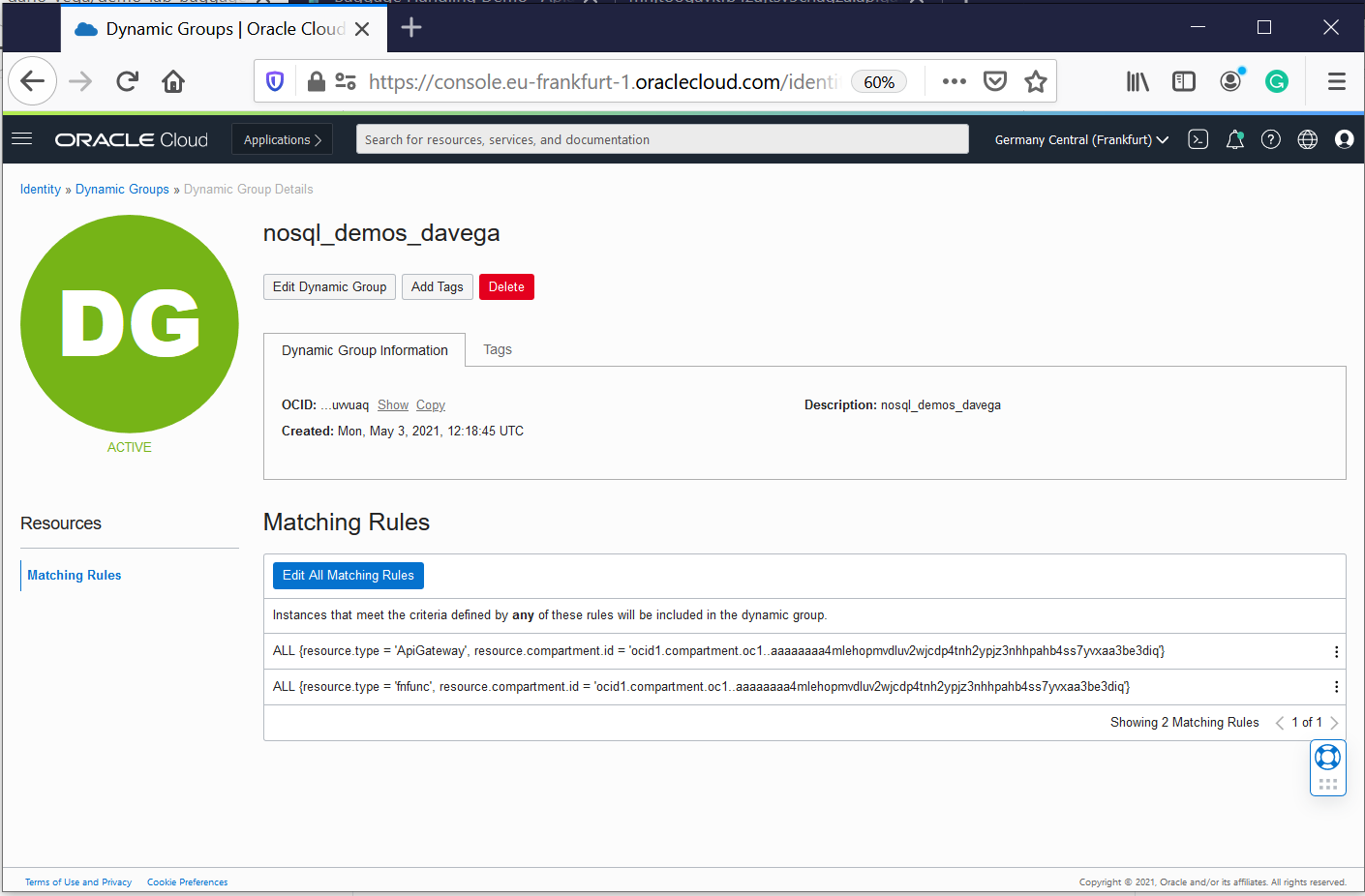Click the DG dynamic group avatar
The image size is (1365, 896).
click(130, 324)
